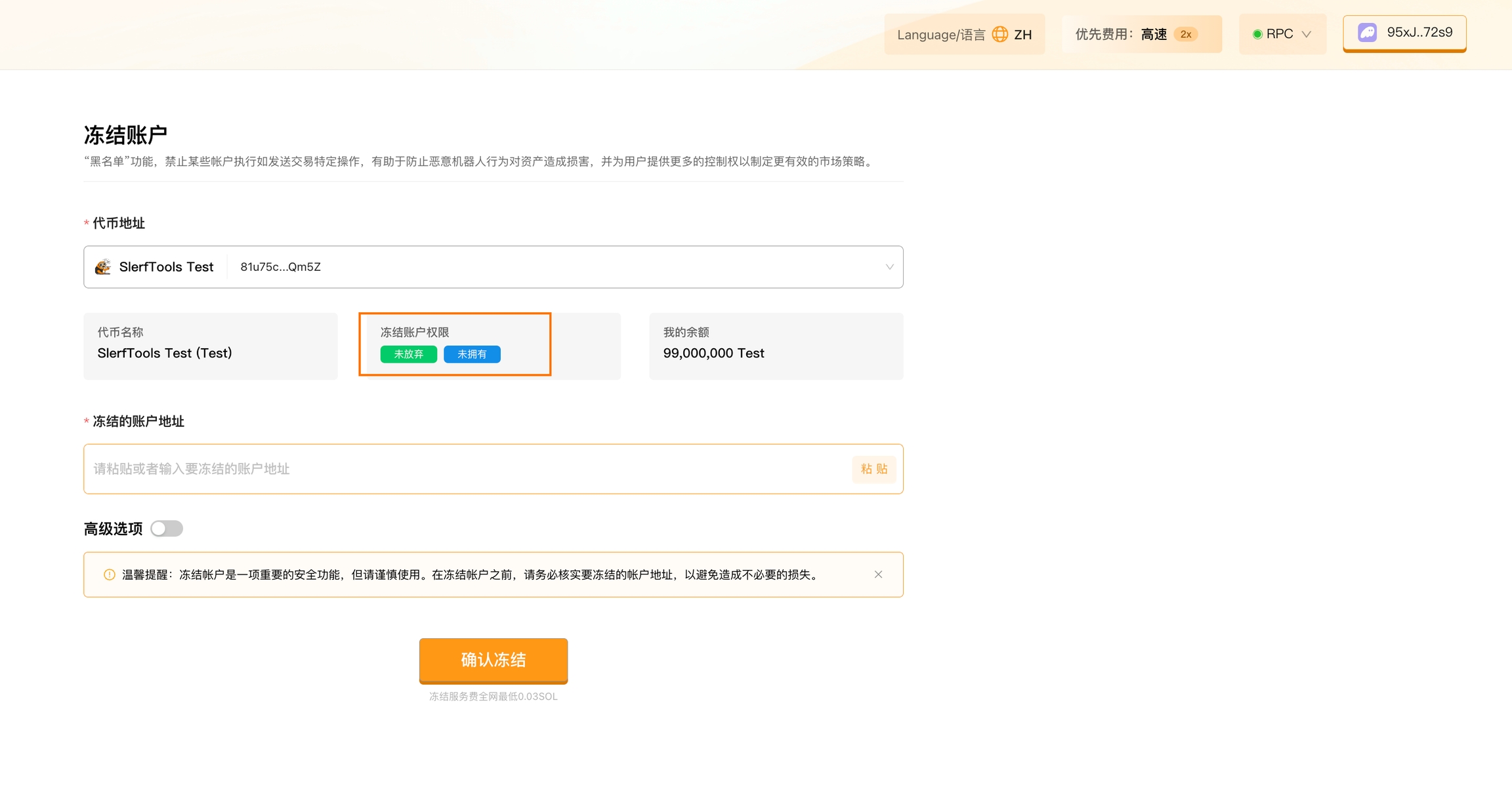Click the 2x priority fee badge
The width and height of the screenshot is (1512, 808).
point(1186,34)
